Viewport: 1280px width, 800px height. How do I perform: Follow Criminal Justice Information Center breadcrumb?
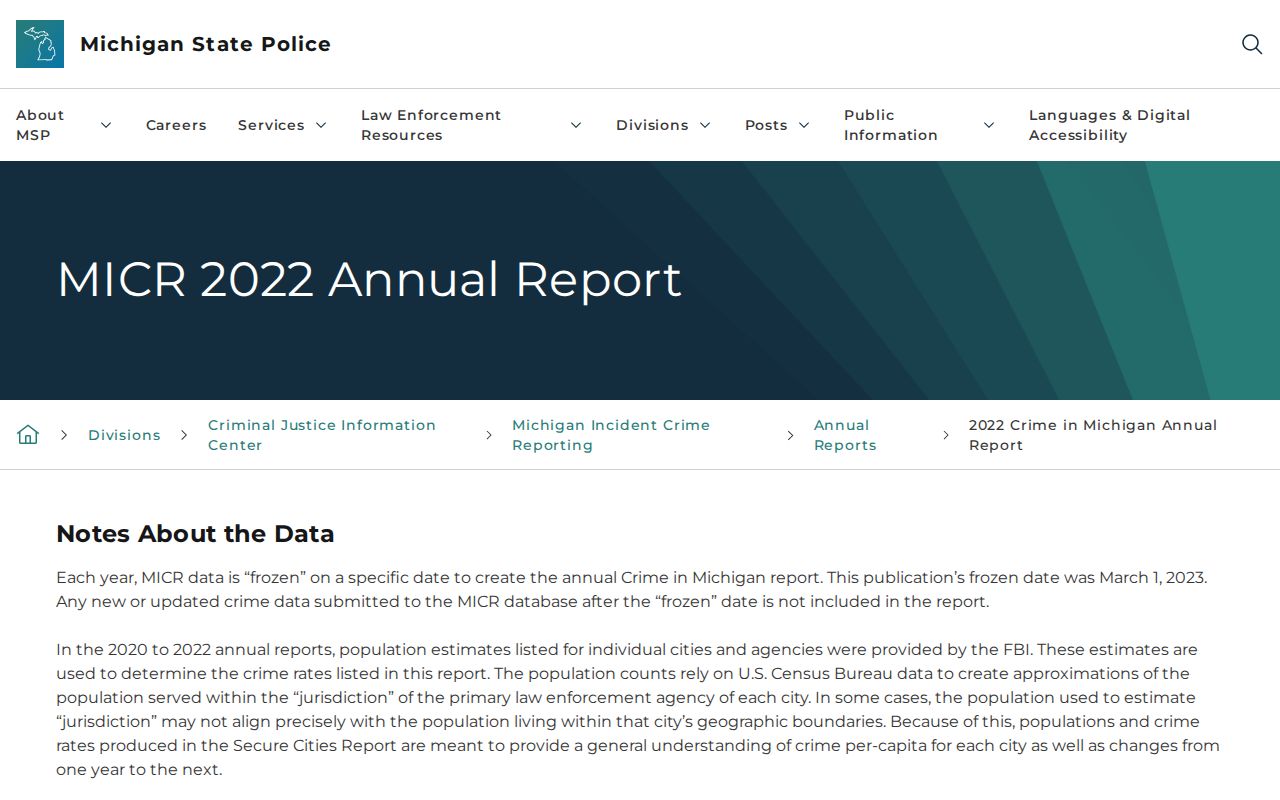322,435
